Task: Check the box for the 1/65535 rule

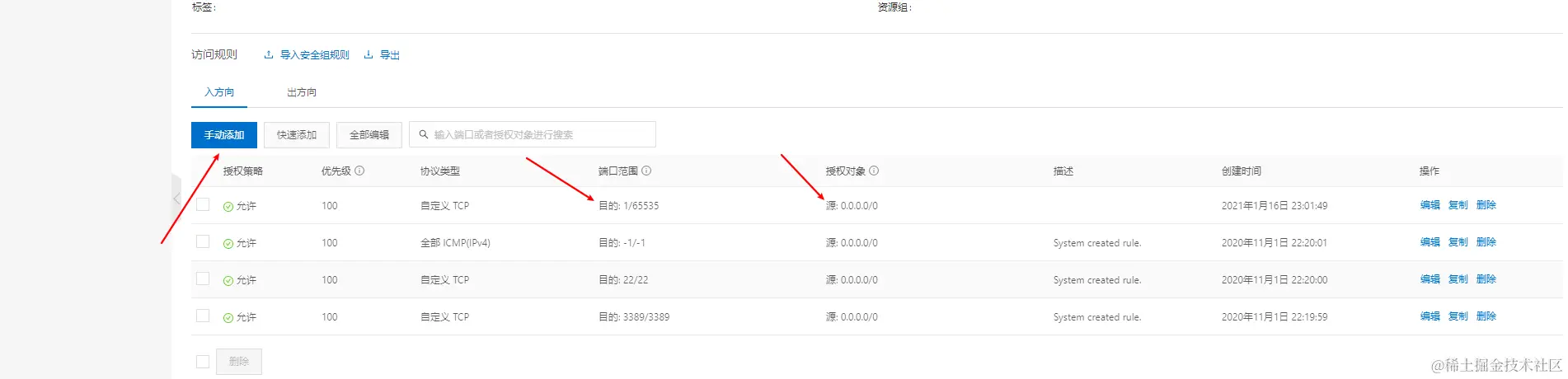Action: tap(203, 204)
